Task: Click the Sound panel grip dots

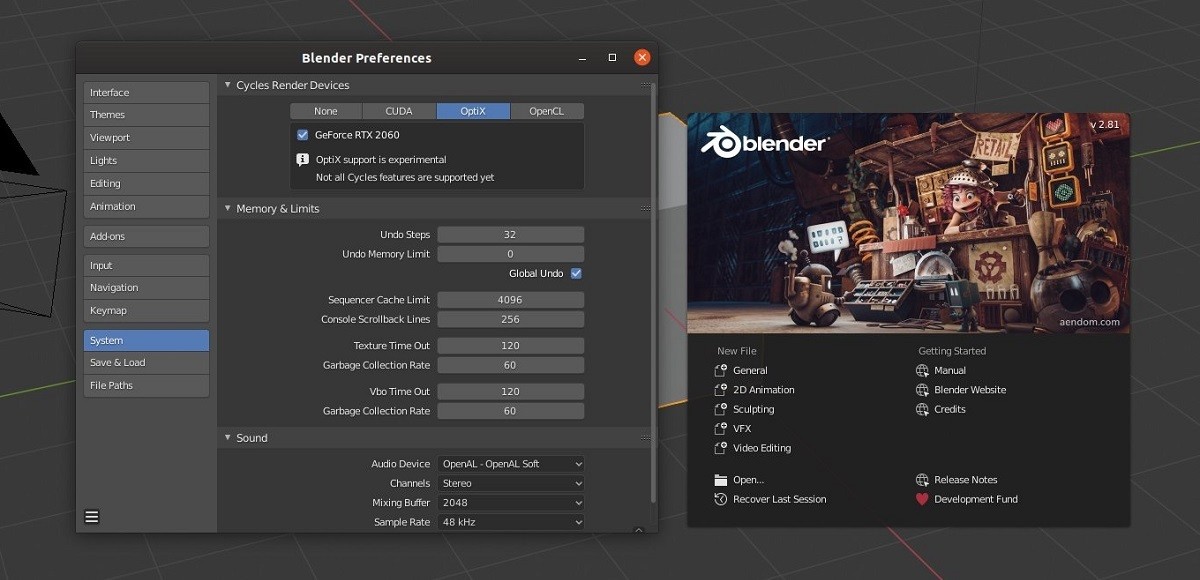Action: point(645,437)
